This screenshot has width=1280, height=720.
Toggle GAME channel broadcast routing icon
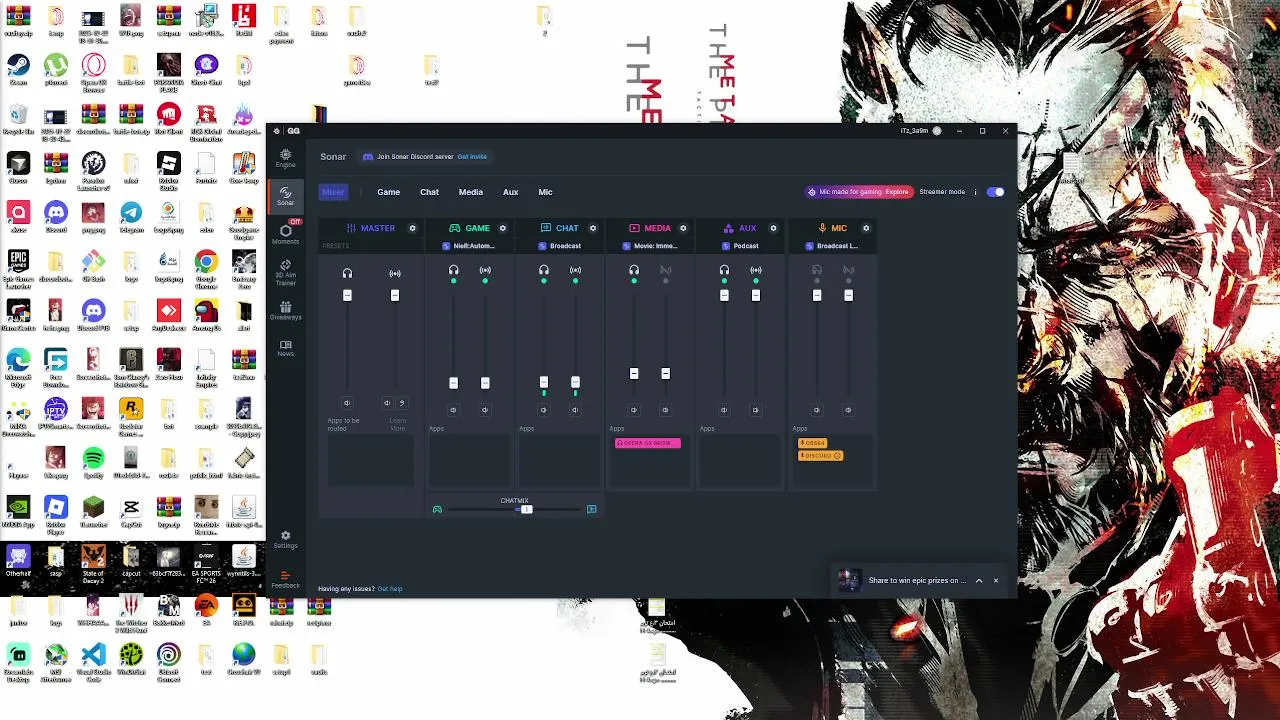pyautogui.click(x=485, y=270)
